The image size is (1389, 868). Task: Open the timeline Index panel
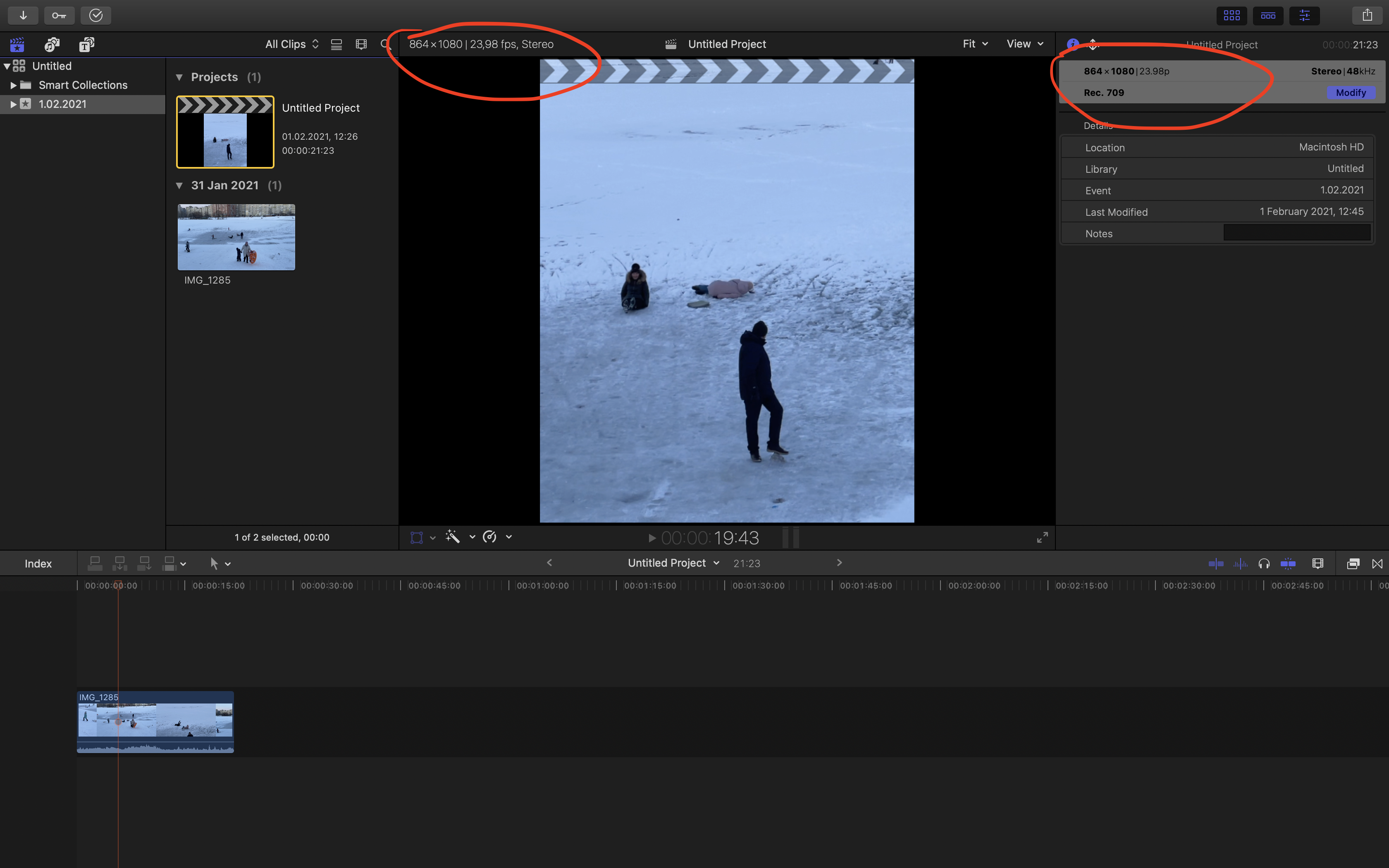pos(38,564)
